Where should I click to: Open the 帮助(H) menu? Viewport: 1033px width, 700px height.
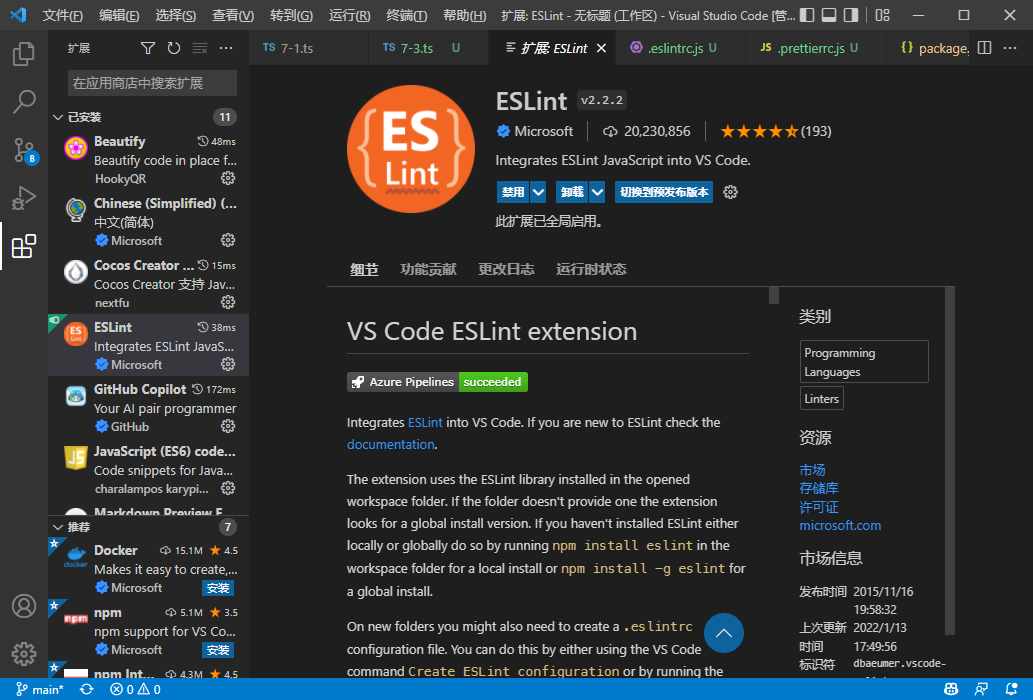pos(464,15)
